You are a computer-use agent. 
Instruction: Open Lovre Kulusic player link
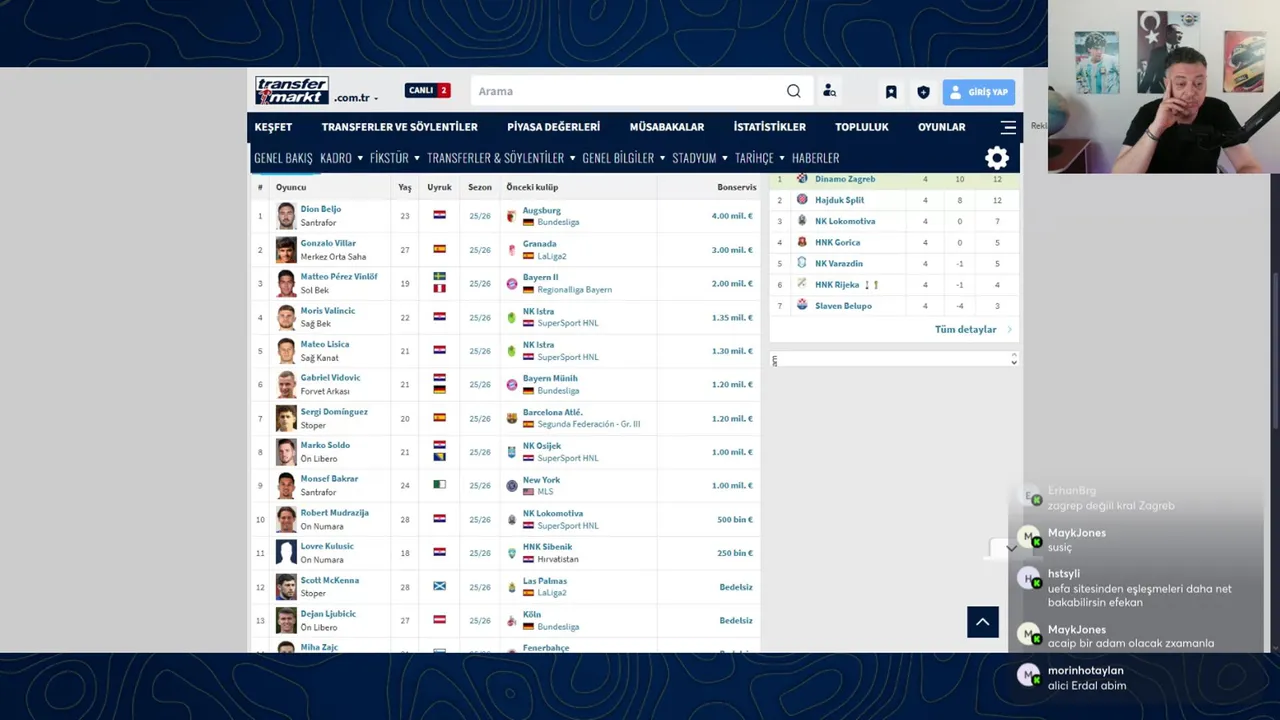[x=327, y=546]
